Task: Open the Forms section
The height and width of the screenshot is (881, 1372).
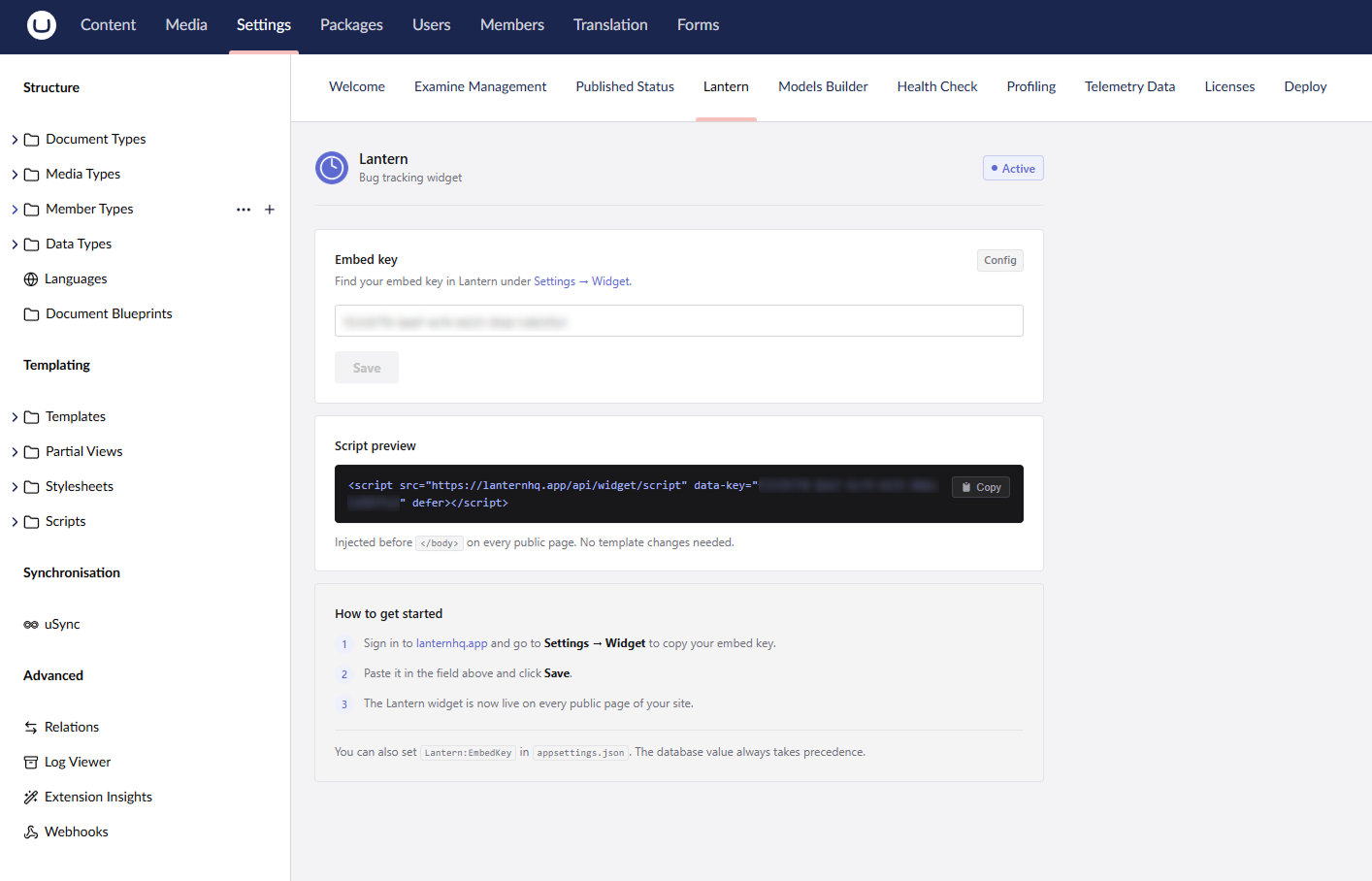Action: (698, 25)
